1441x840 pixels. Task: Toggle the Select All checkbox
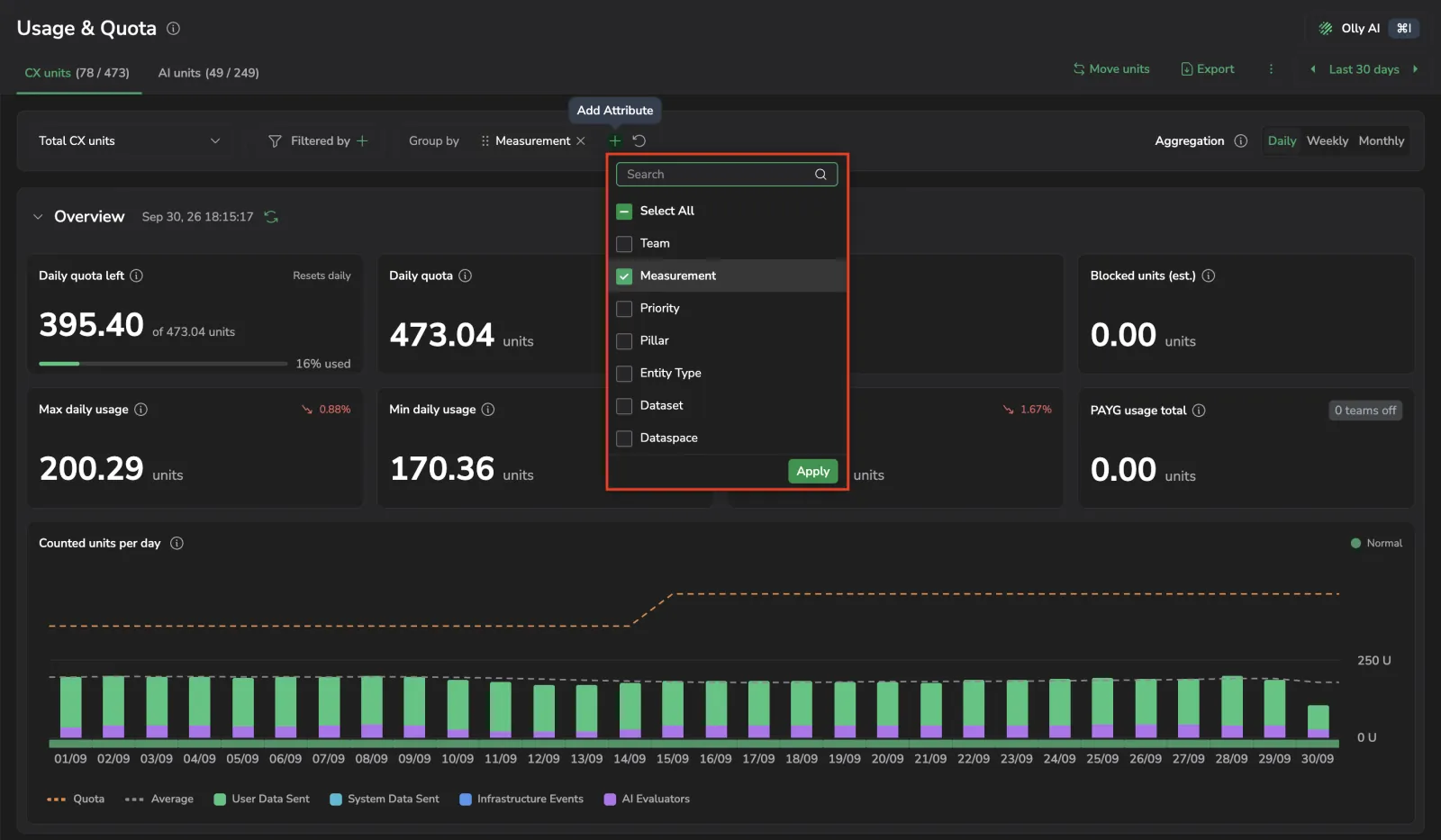point(624,212)
